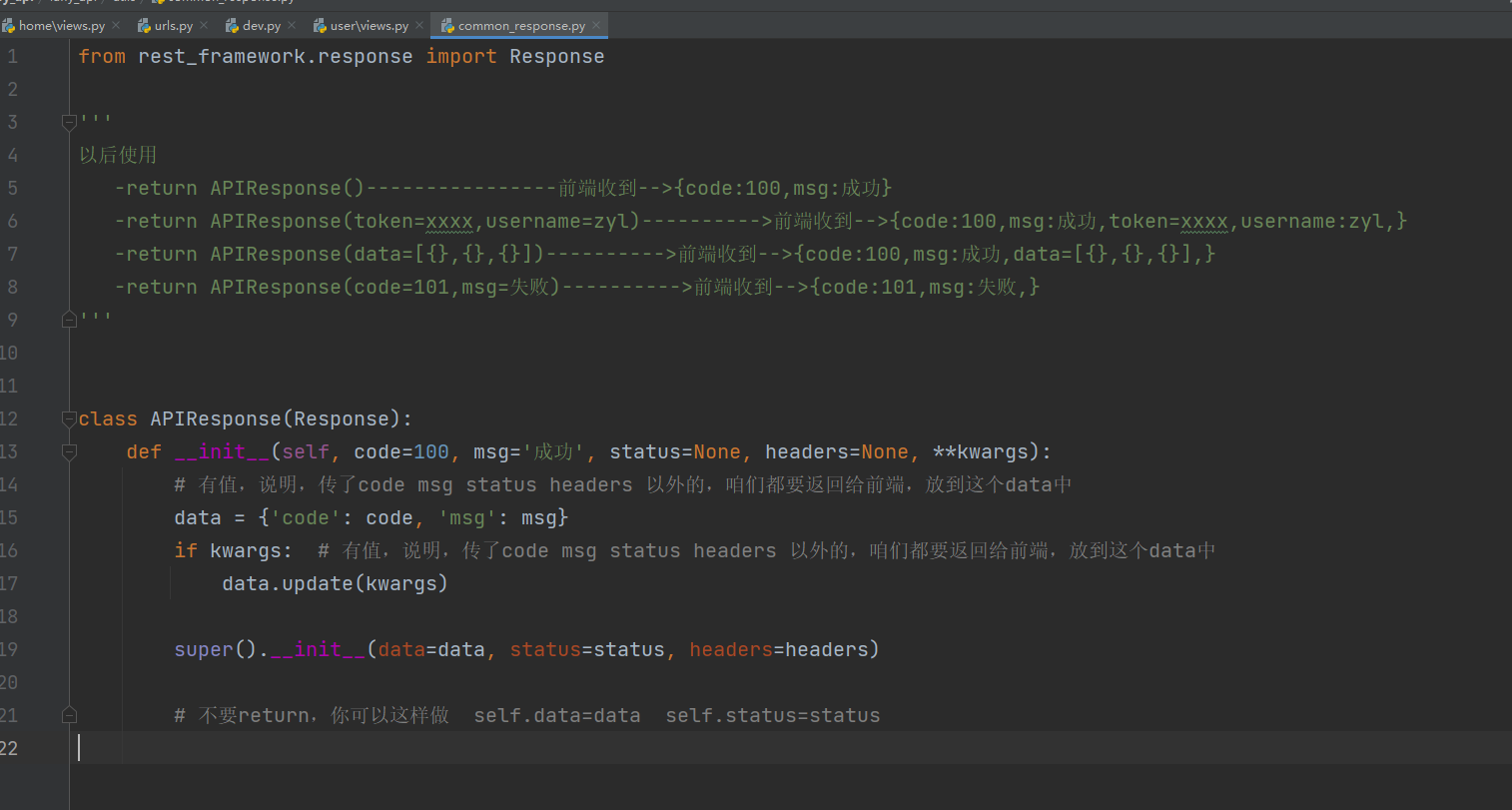Click the "**kwargs" parameter on line 13
The height and width of the screenshot is (810, 1512).
pyautogui.click(x=981, y=451)
